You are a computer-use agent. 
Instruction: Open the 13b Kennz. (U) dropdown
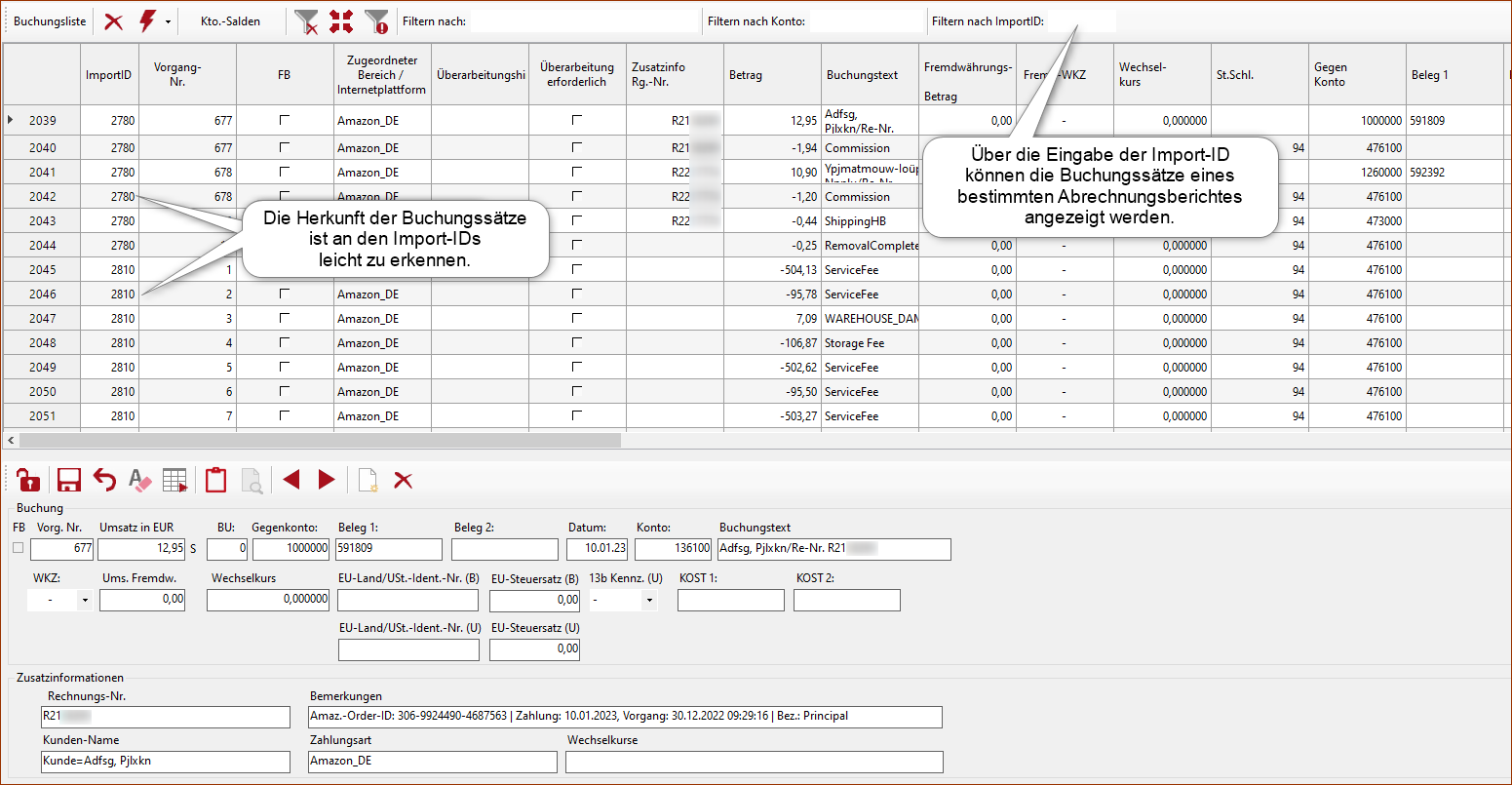click(x=649, y=601)
